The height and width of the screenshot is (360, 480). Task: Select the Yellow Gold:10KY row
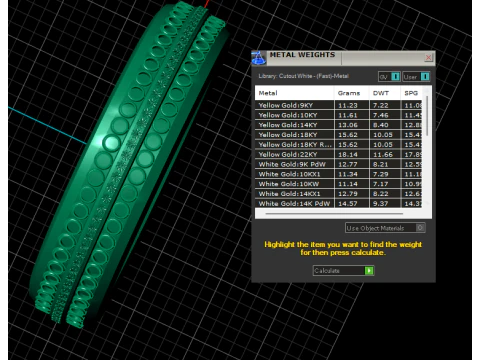[338, 115]
